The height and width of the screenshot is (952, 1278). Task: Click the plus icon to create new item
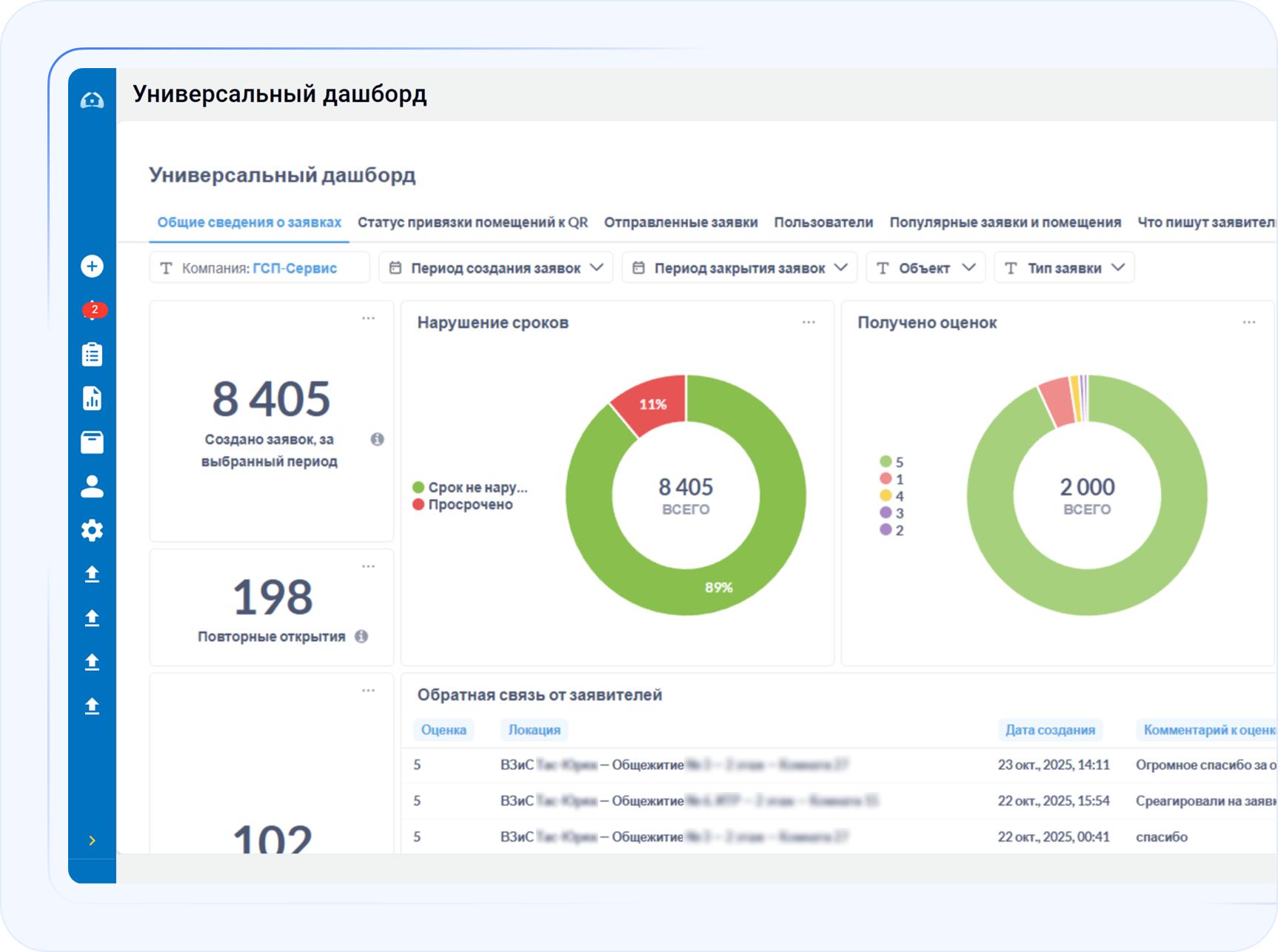(x=92, y=266)
